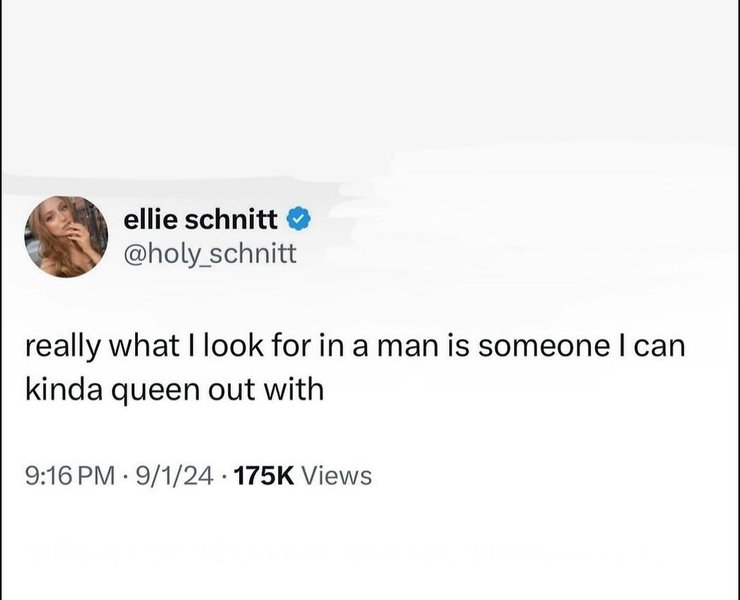
Task: Click the blue verified checkmark badge
Action: click(x=299, y=214)
